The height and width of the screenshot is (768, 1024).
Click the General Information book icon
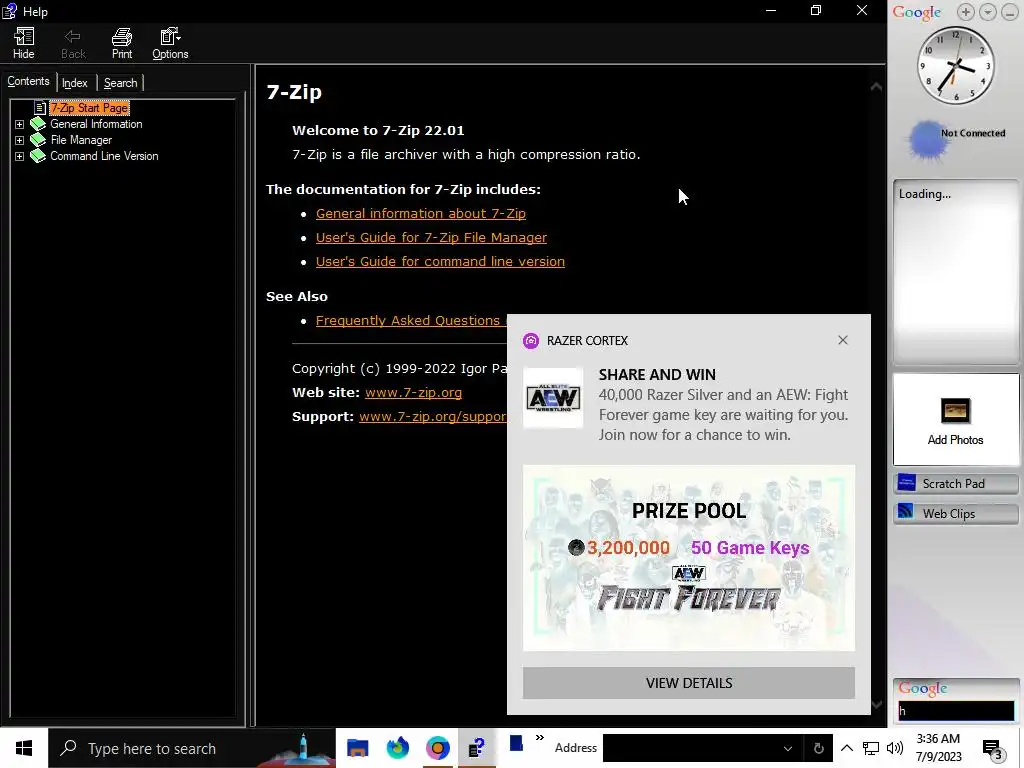click(38, 123)
